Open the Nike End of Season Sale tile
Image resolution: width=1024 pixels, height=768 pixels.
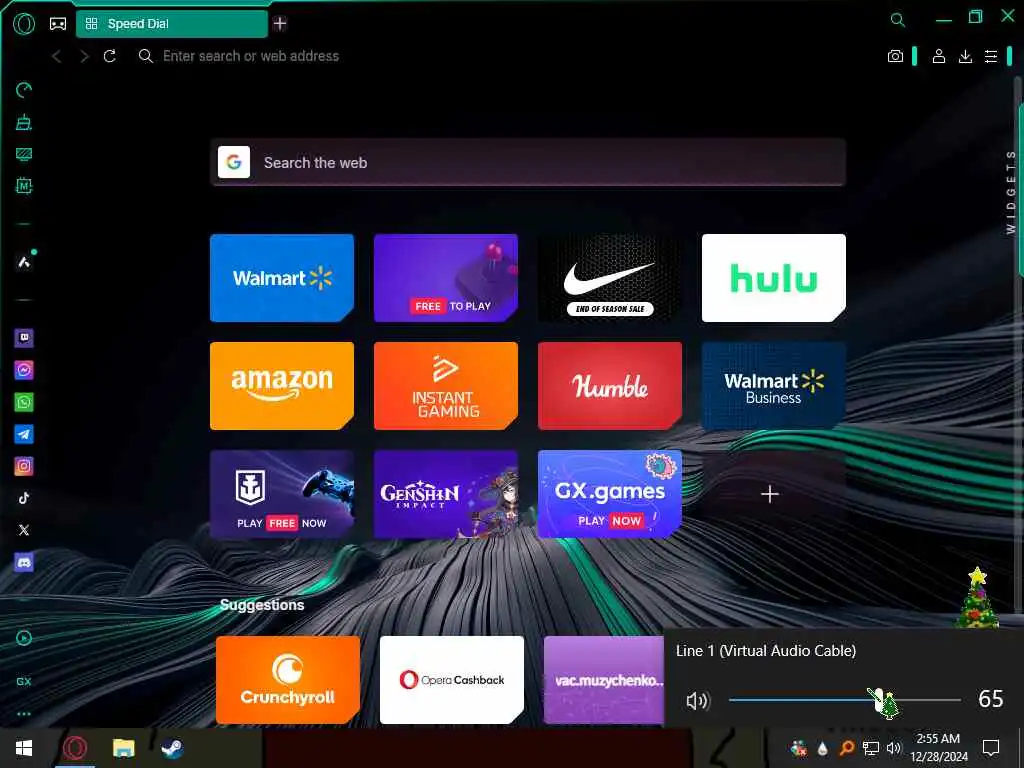pyautogui.click(x=610, y=278)
